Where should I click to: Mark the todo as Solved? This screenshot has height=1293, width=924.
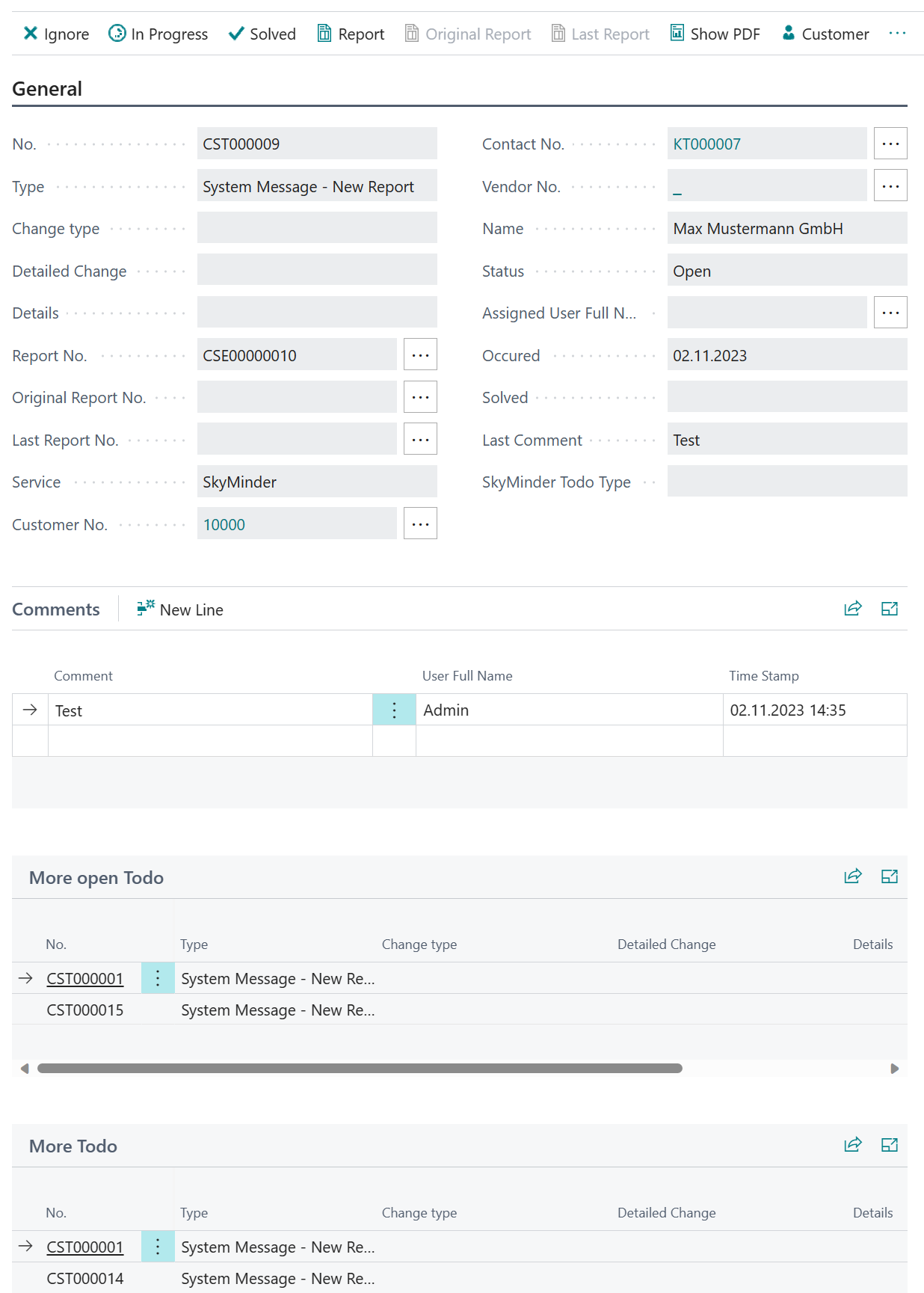[262, 34]
